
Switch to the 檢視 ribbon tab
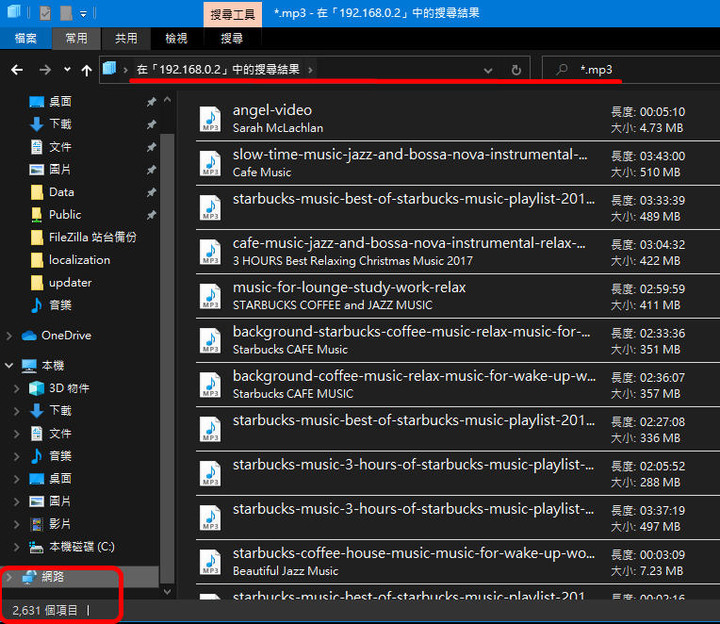[x=176, y=38]
